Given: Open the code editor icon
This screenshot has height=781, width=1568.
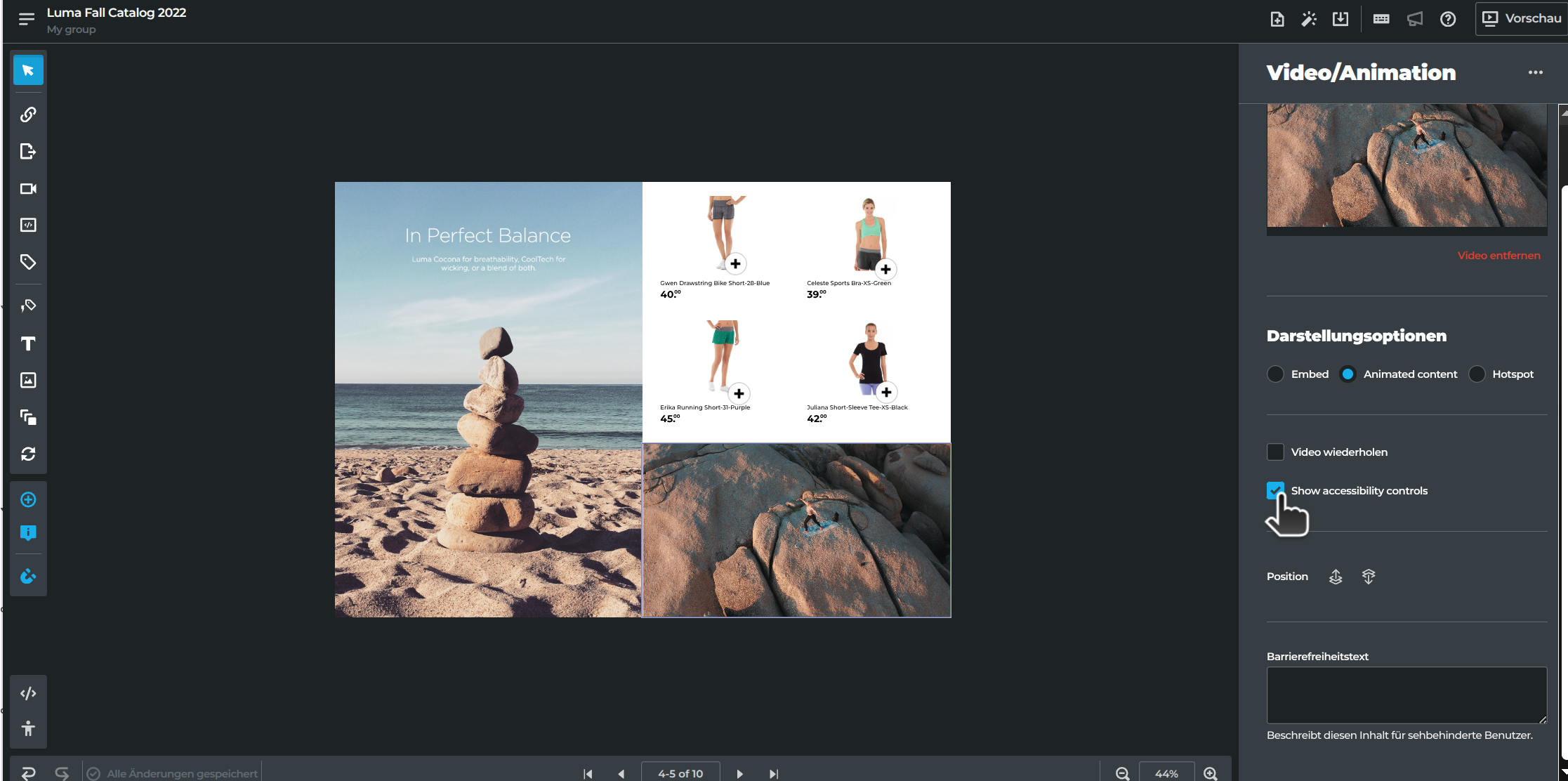Looking at the screenshot, I should point(28,693).
